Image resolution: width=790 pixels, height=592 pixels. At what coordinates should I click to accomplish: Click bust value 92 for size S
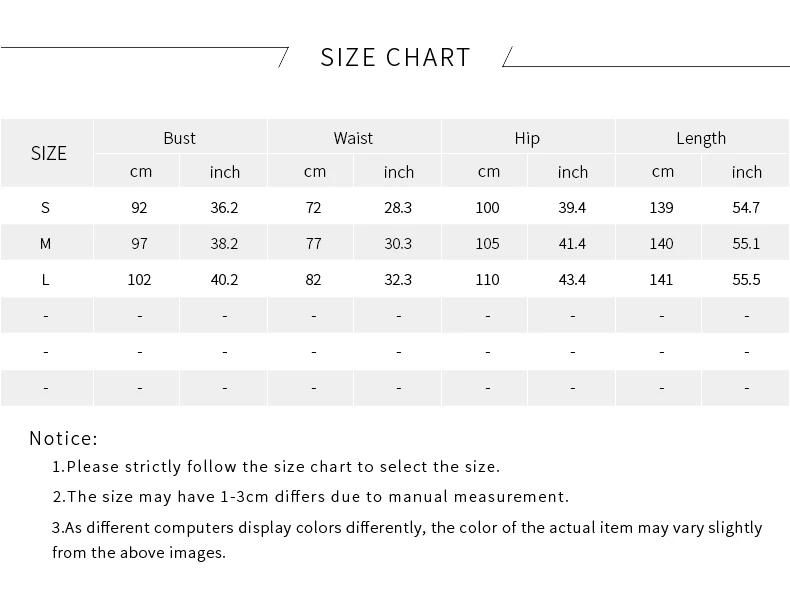click(139, 208)
